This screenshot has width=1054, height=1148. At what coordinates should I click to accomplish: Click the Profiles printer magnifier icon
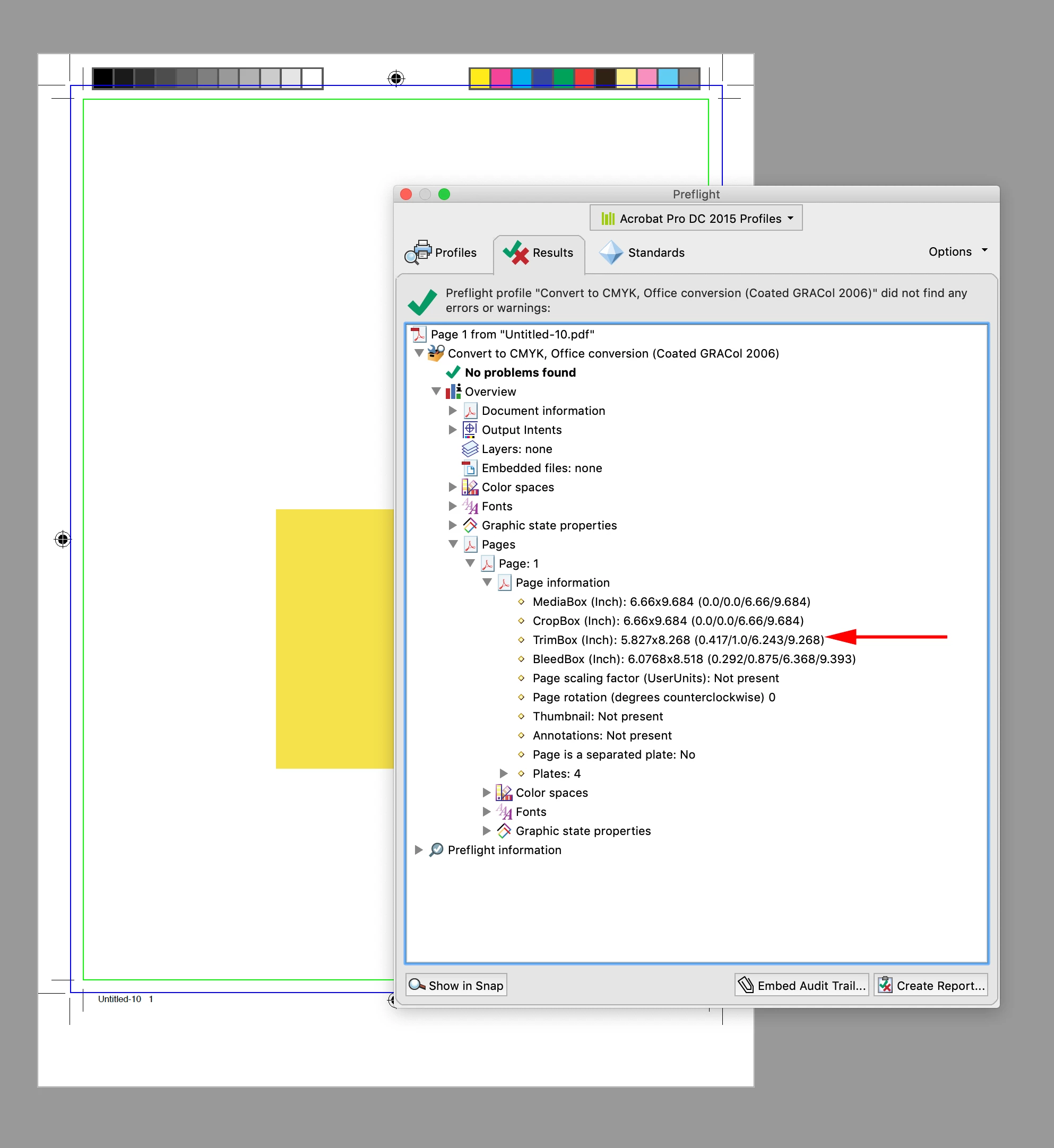point(418,252)
